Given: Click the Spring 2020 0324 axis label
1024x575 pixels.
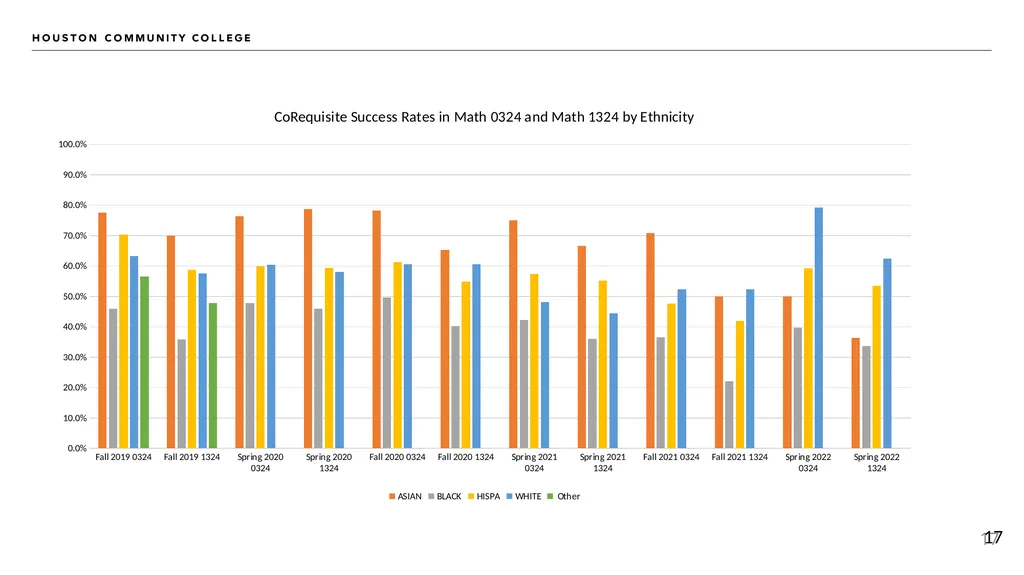Looking at the screenshot, I should (261, 463).
